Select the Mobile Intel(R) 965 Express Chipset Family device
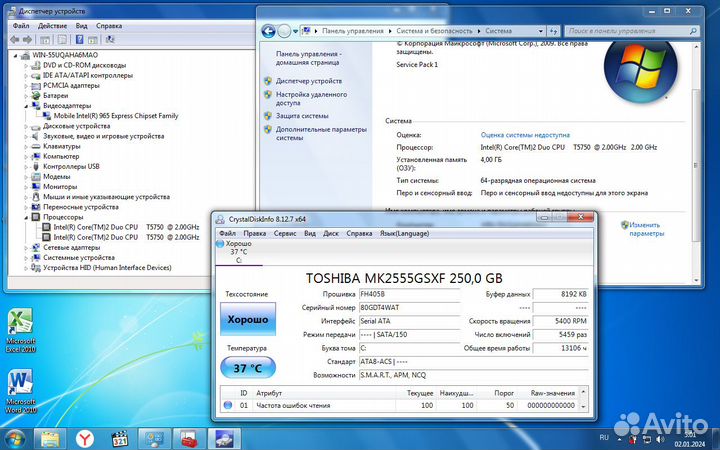Image resolution: width=720 pixels, height=450 pixels. (116, 116)
